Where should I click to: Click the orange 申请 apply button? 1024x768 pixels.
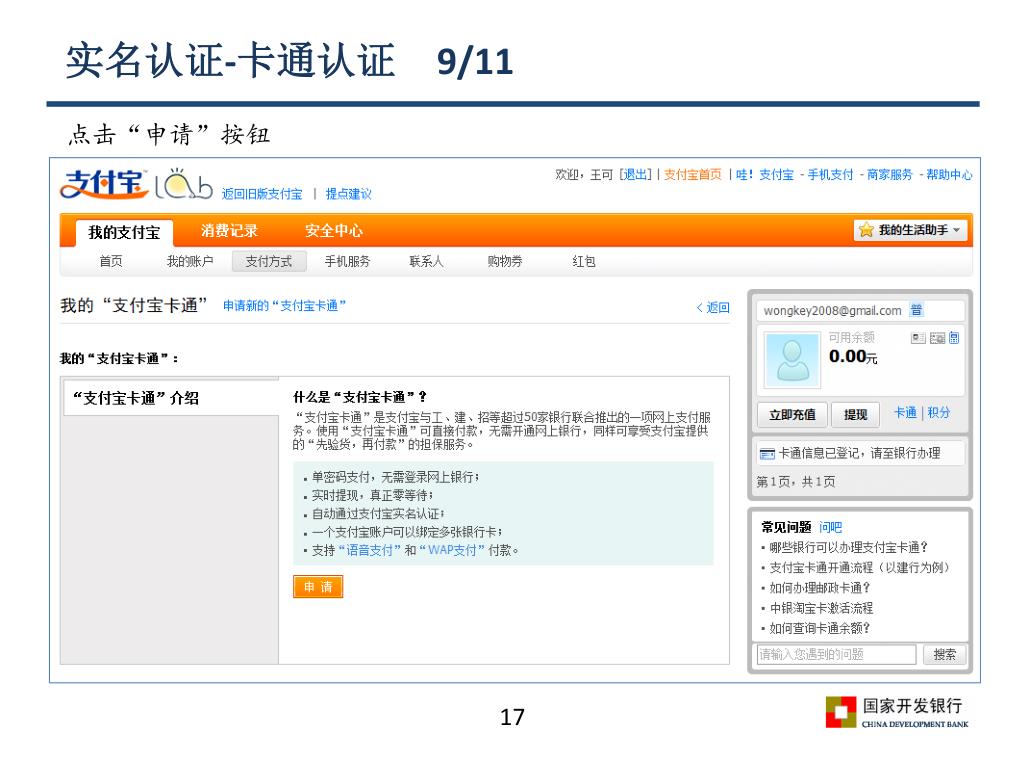coord(317,586)
